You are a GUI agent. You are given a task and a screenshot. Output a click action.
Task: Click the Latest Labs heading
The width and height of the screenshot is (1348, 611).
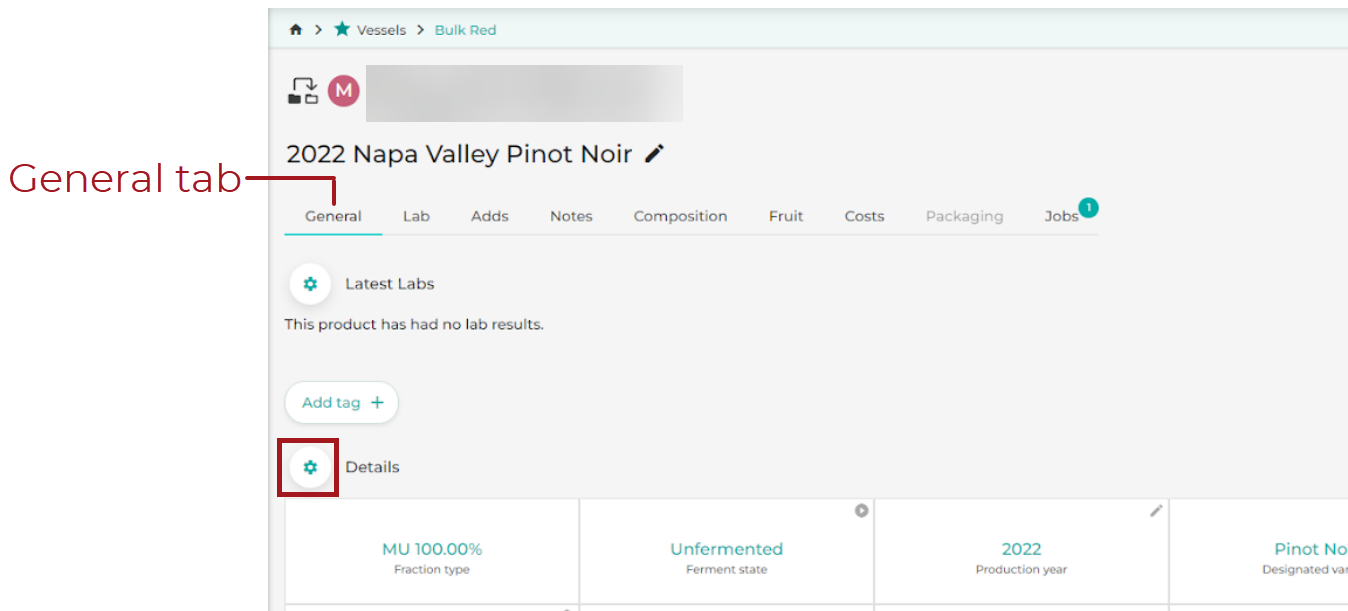(x=390, y=284)
